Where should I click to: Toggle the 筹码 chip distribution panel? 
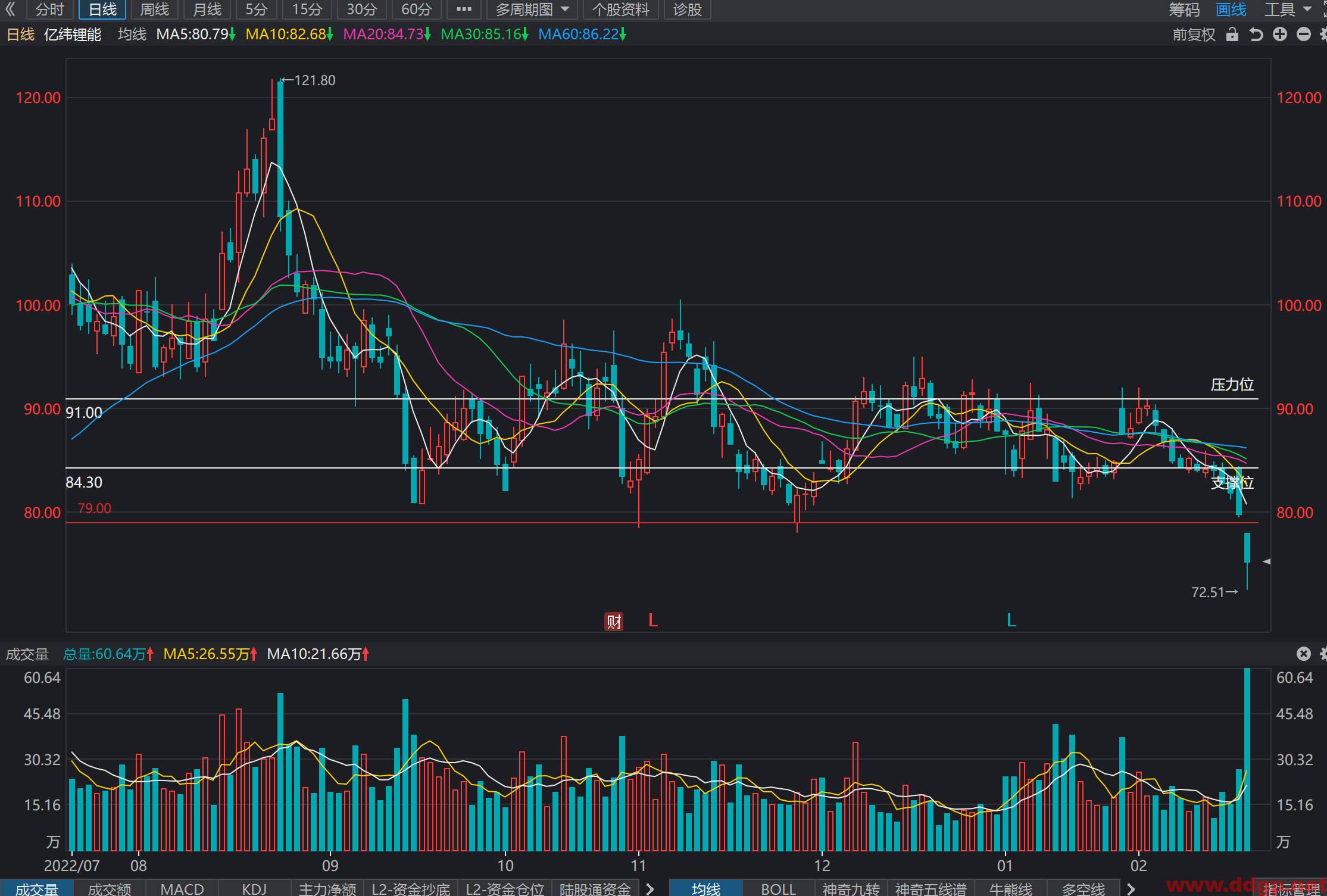1184,10
